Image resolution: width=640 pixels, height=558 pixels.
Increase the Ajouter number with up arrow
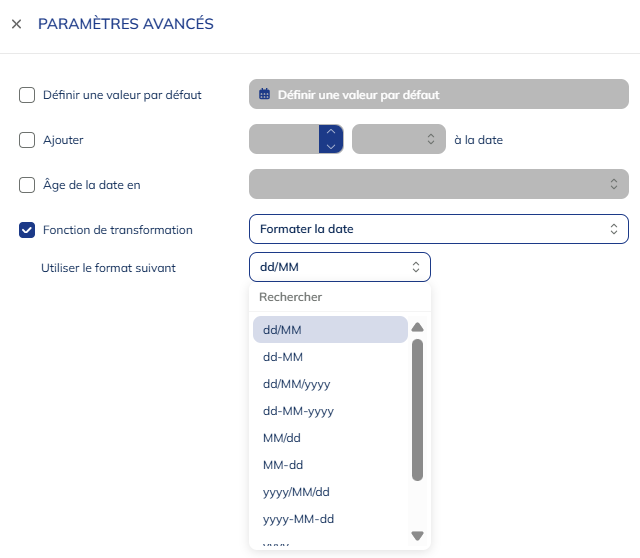[331, 132]
